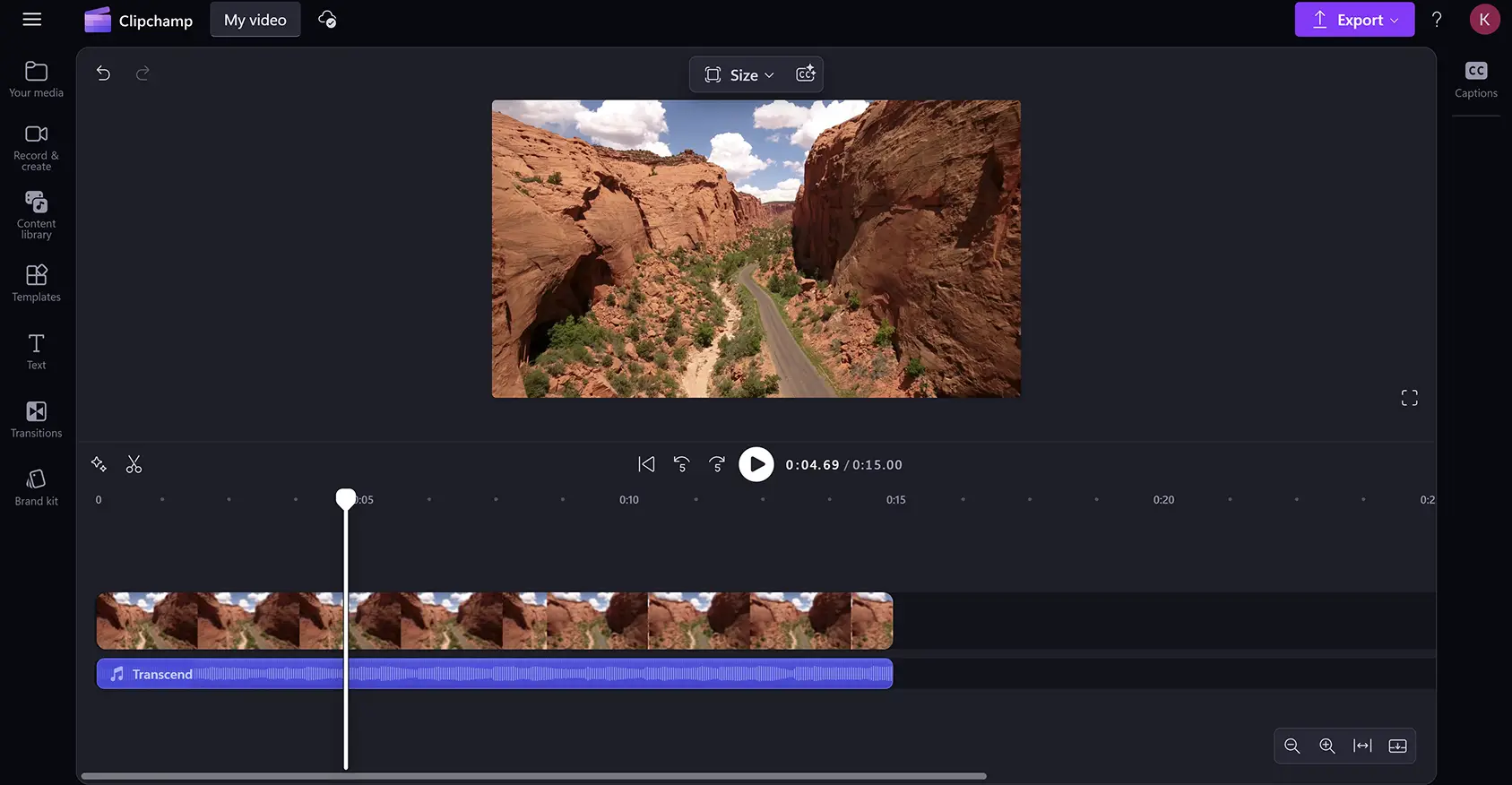Enter fullscreen preview
1512x785 pixels.
pos(1410,398)
